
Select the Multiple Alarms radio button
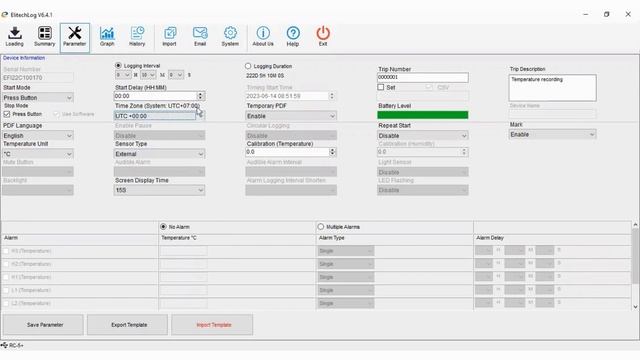(x=320, y=227)
